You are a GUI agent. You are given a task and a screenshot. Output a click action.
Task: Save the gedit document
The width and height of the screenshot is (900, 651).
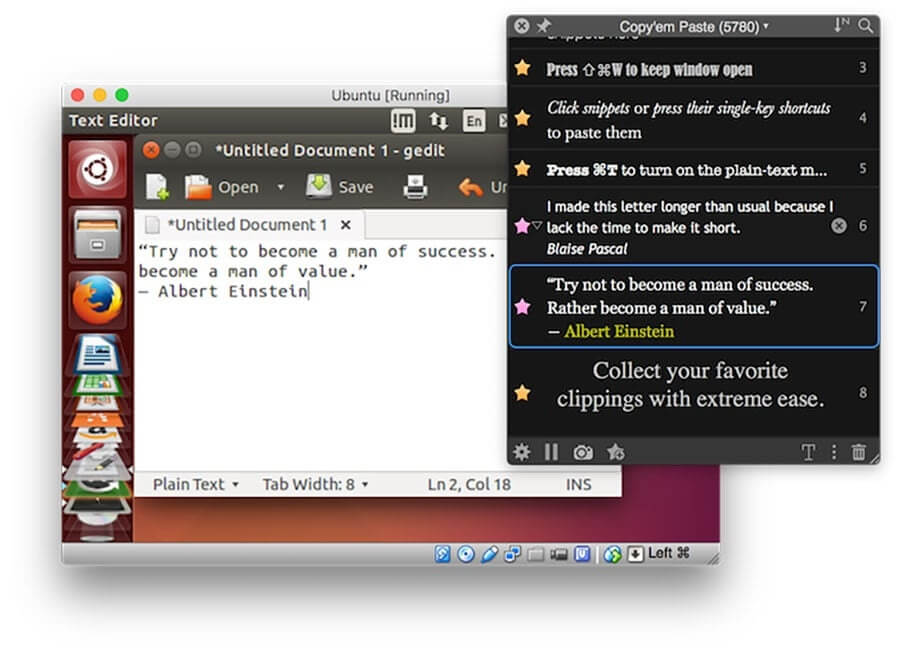(x=339, y=187)
